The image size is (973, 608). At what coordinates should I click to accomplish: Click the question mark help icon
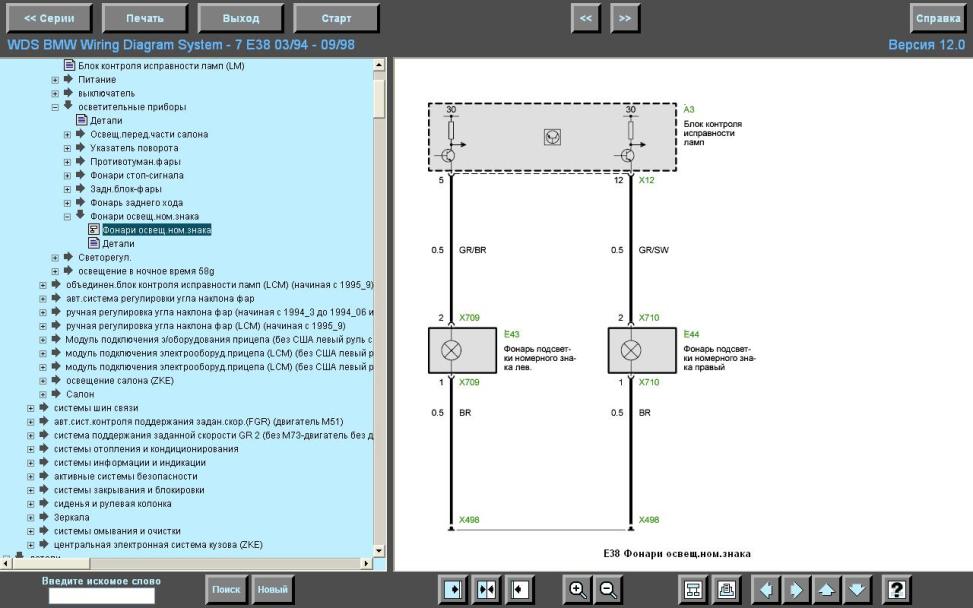(x=897, y=589)
